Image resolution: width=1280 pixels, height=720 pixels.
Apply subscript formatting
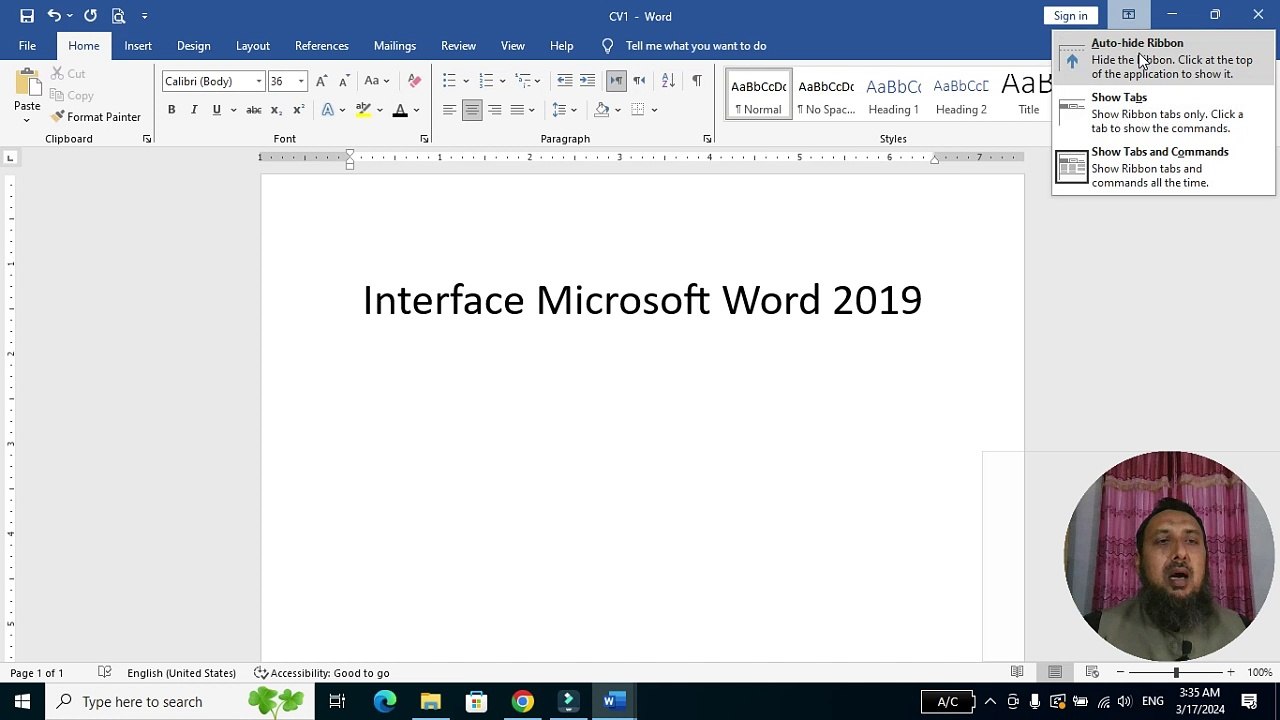coord(276,110)
